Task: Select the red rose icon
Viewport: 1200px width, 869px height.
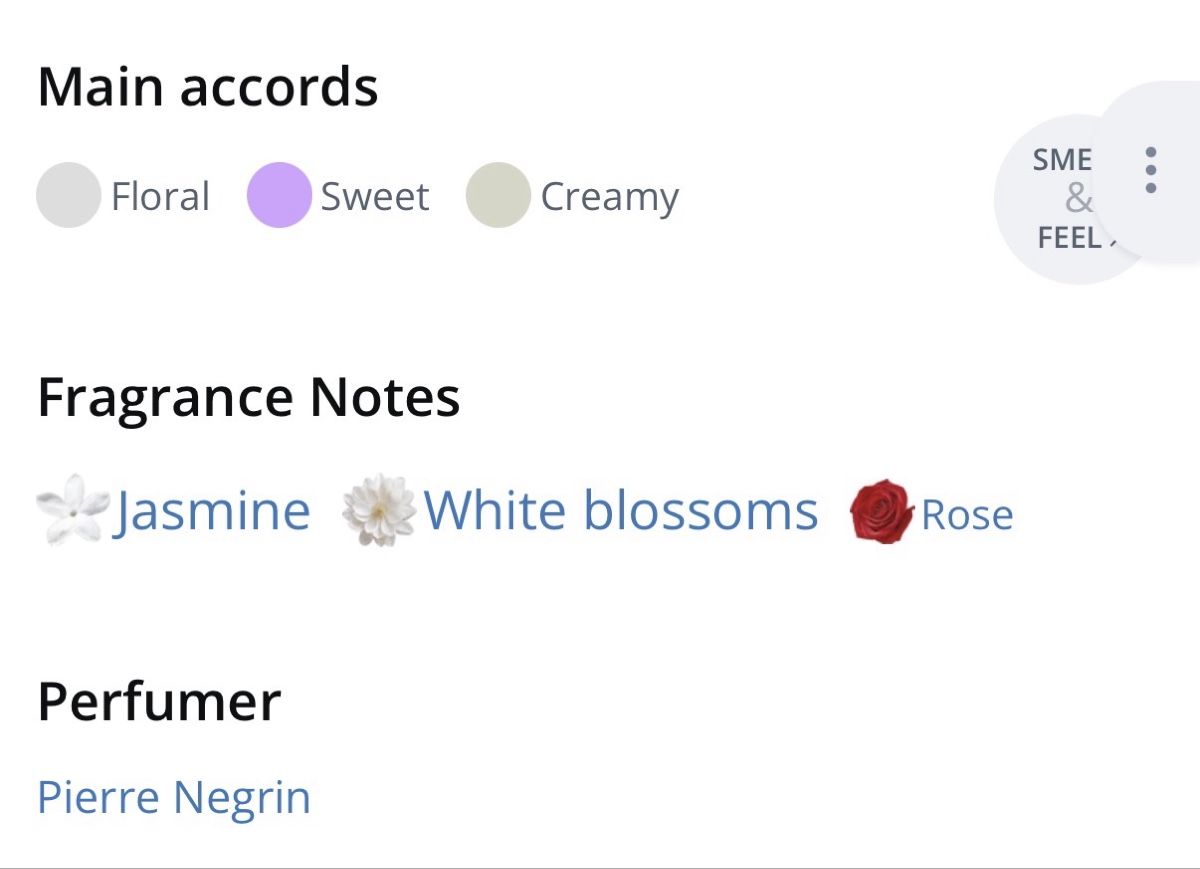Action: pos(882,512)
